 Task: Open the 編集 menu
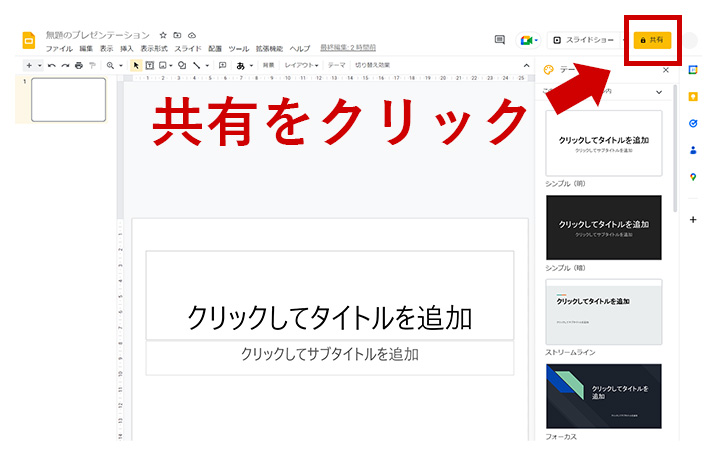[86, 48]
